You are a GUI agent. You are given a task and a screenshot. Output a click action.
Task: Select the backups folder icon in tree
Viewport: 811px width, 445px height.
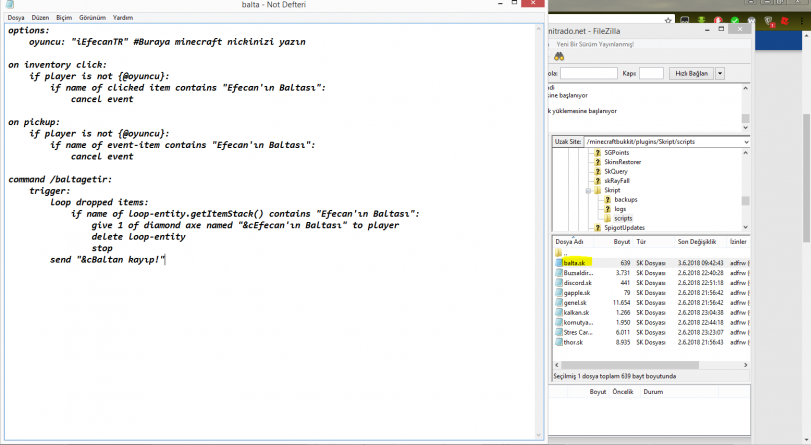(608, 200)
